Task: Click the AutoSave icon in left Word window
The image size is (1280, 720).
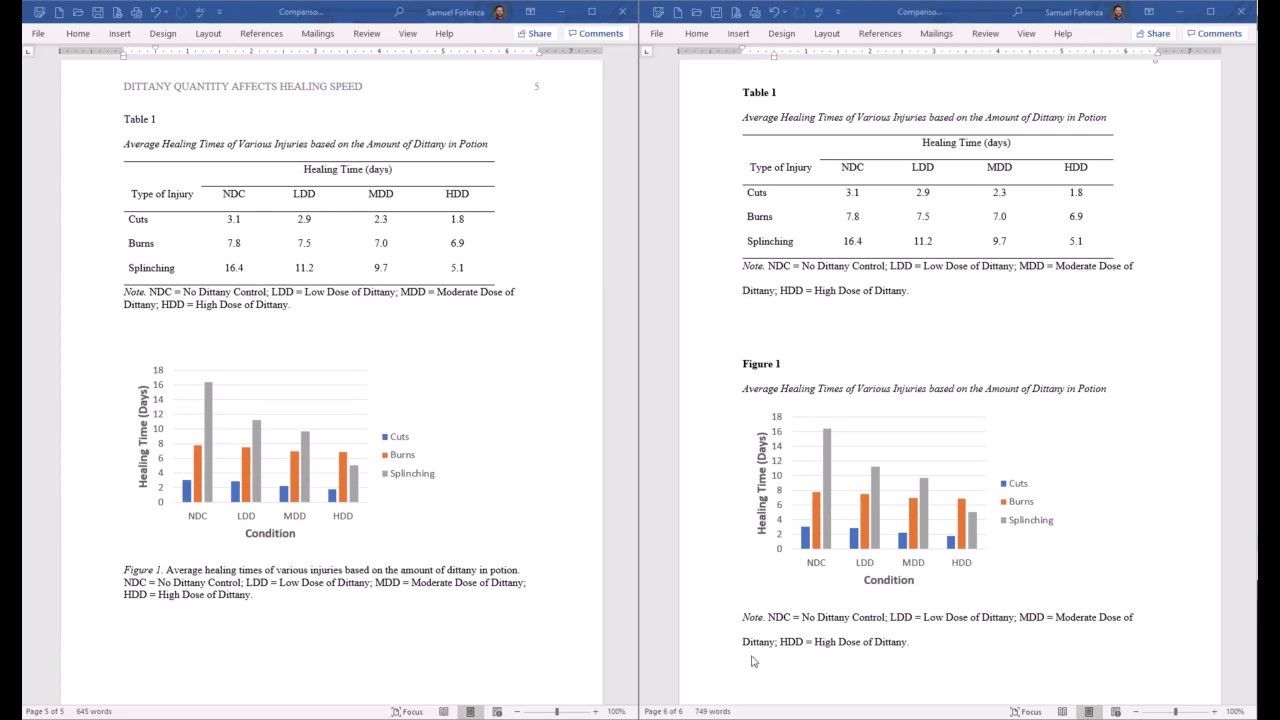Action: click(x=39, y=12)
